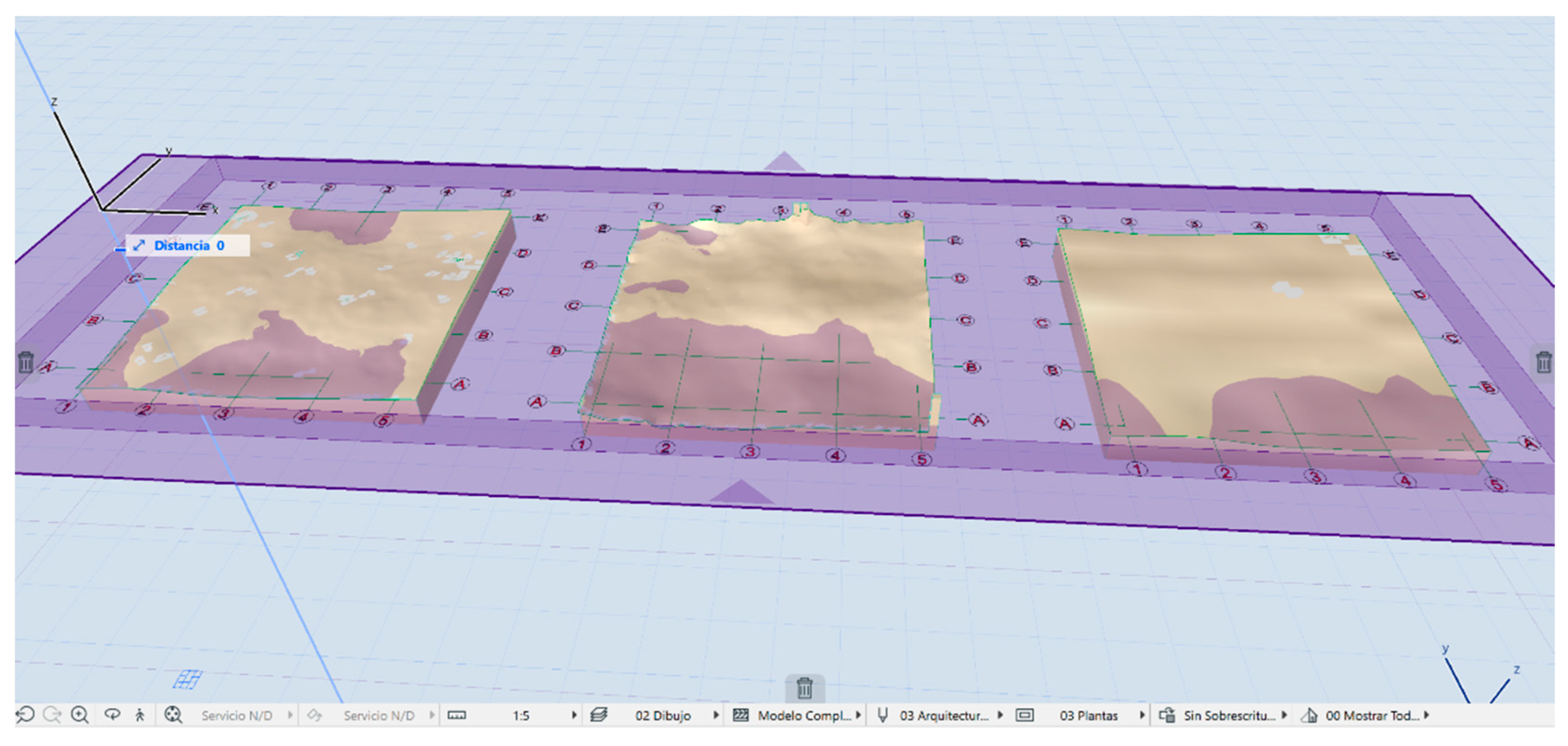Activate the walking figure explore icon

tap(140, 715)
